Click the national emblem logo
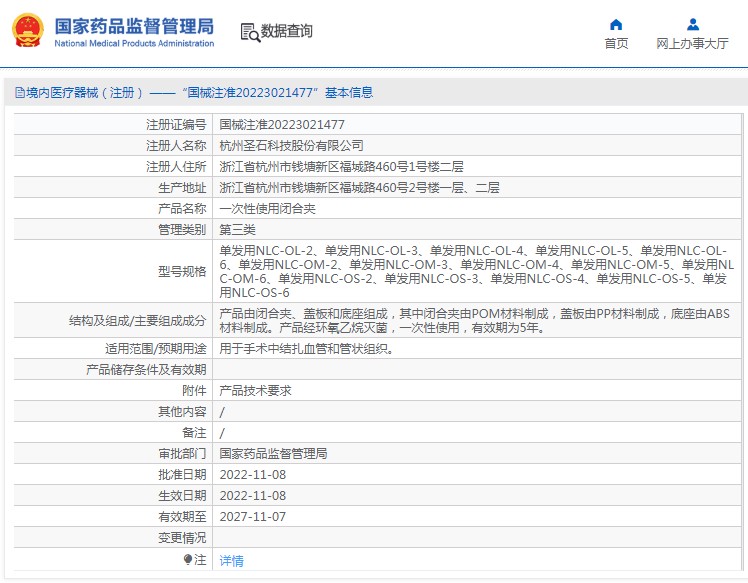Screen dimensions: 748x583 click(28, 31)
